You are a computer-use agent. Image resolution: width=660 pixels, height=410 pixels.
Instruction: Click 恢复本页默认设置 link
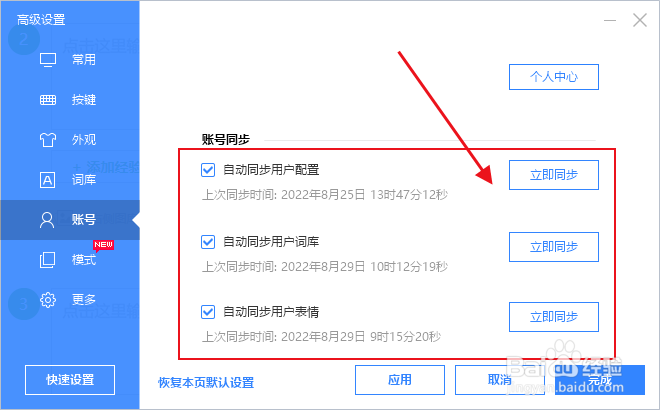206,382
